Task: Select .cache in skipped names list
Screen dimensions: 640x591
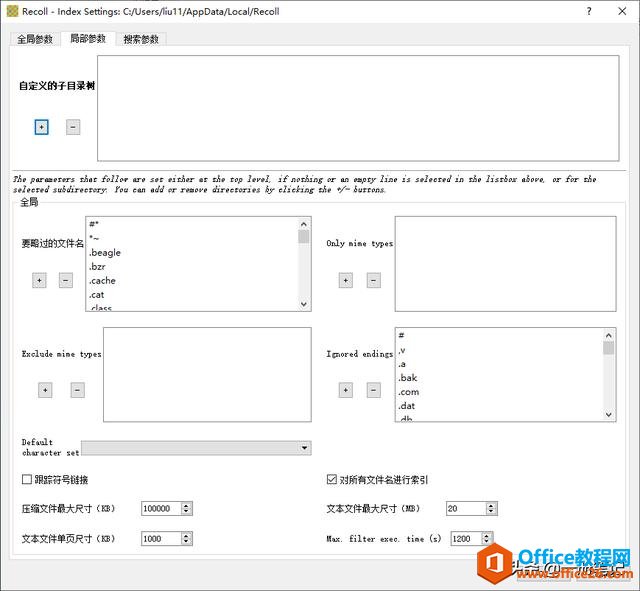Action: pyautogui.click(x=193, y=281)
